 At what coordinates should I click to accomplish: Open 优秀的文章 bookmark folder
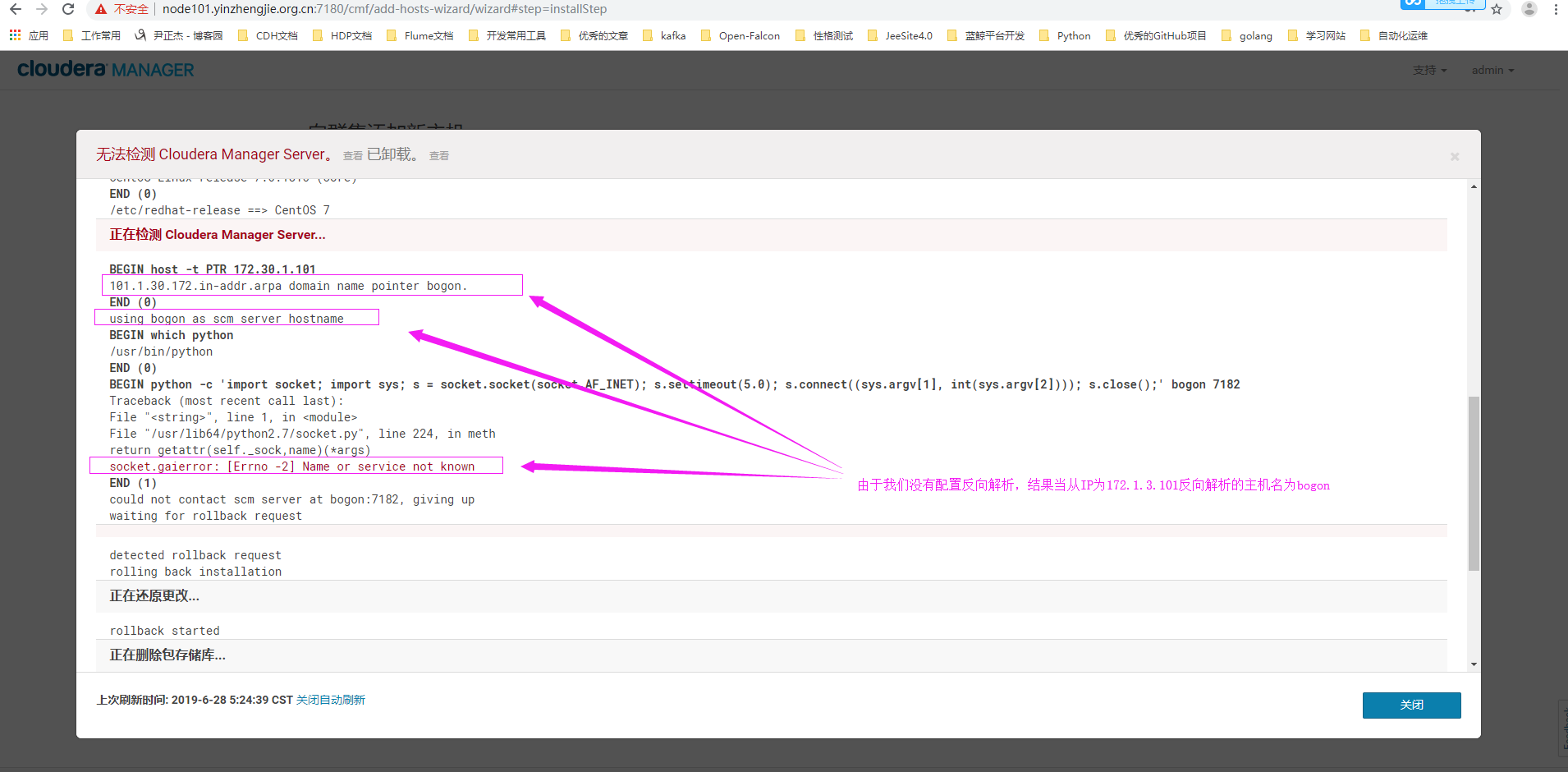594,35
